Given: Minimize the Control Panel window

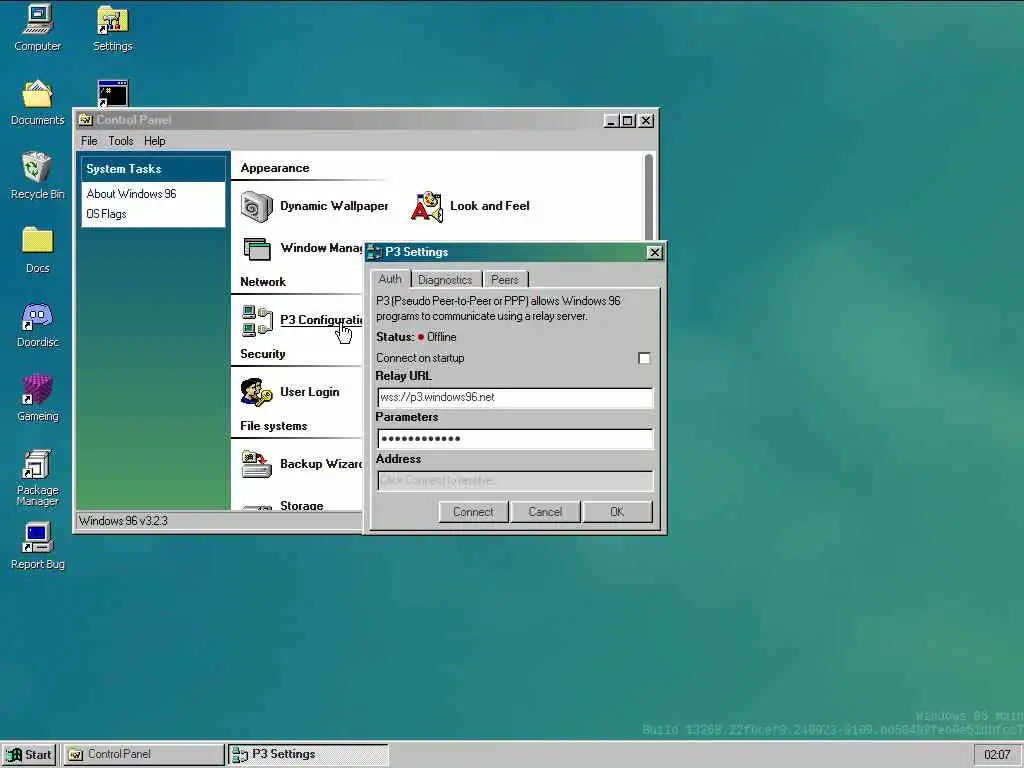Looking at the screenshot, I should point(611,121).
